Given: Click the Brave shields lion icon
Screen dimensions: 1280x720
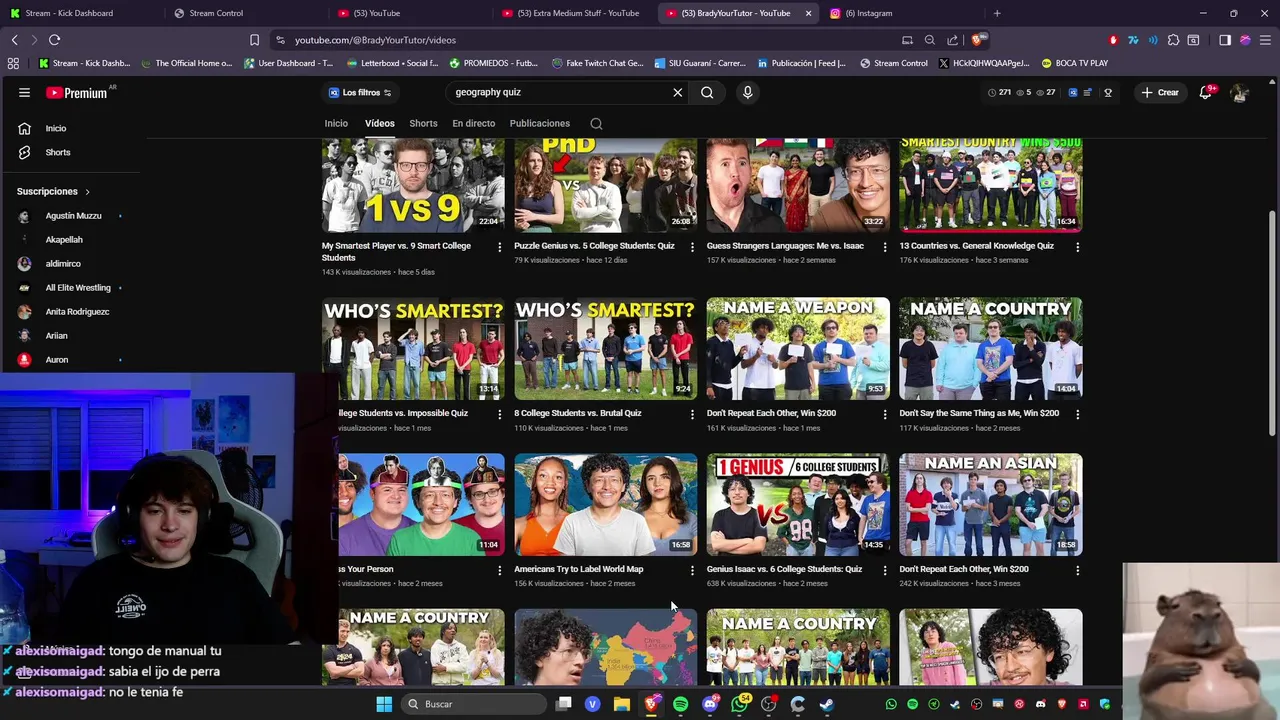Looking at the screenshot, I should pos(976,40).
